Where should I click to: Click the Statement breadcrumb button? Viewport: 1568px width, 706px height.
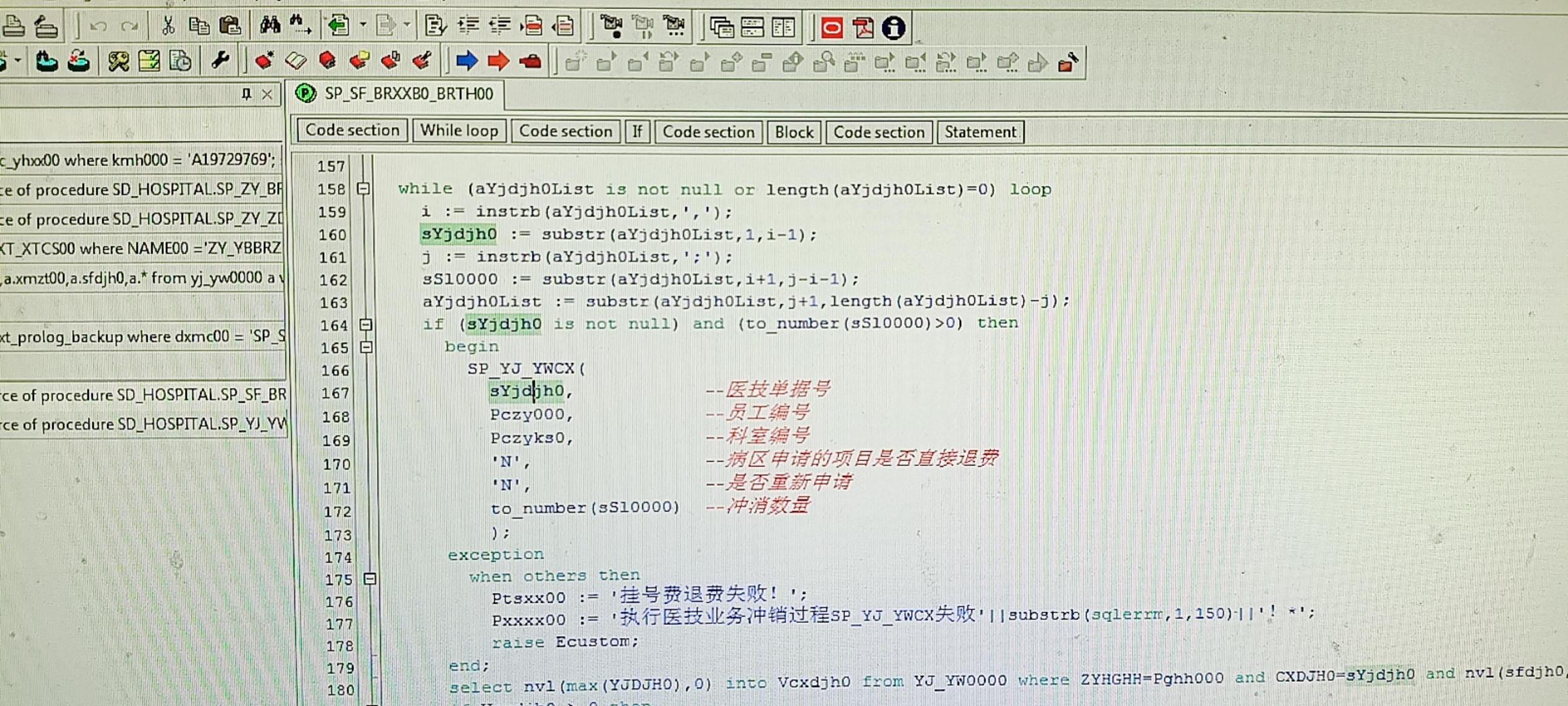coord(979,132)
